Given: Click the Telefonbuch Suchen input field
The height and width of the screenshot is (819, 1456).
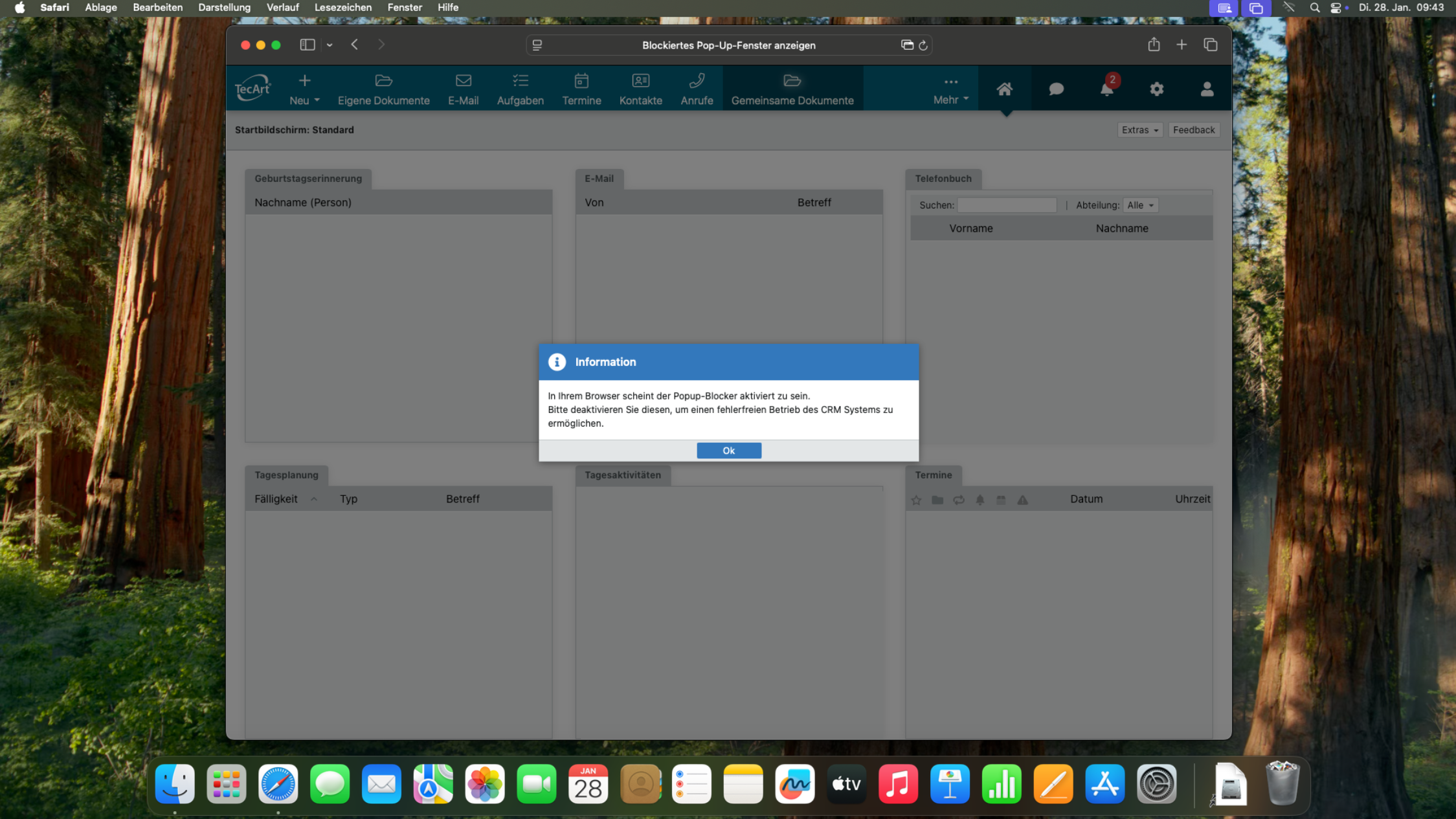Looking at the screenshot, I should [1006, 205].
